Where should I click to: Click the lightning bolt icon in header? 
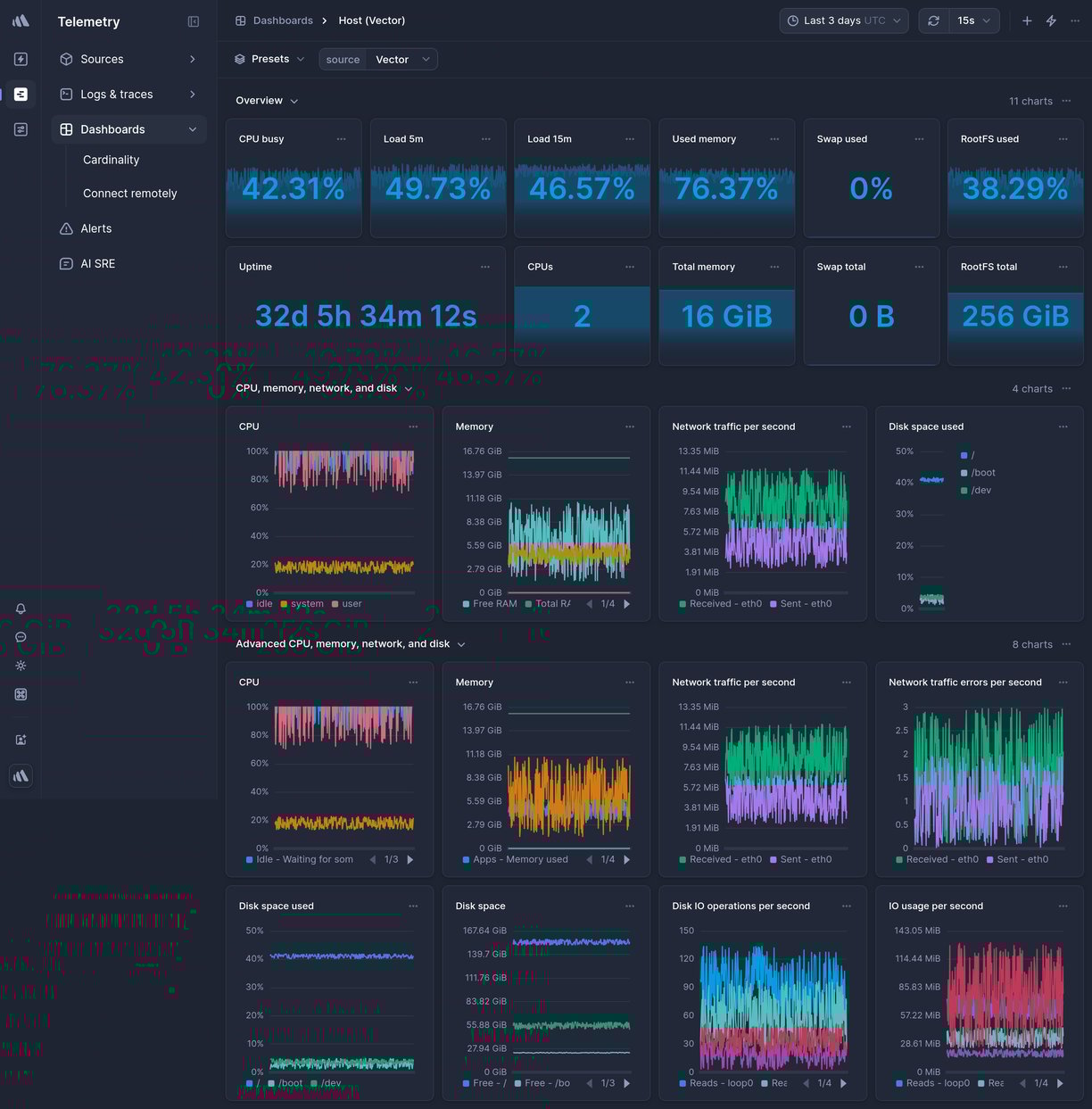point(1051,21)
